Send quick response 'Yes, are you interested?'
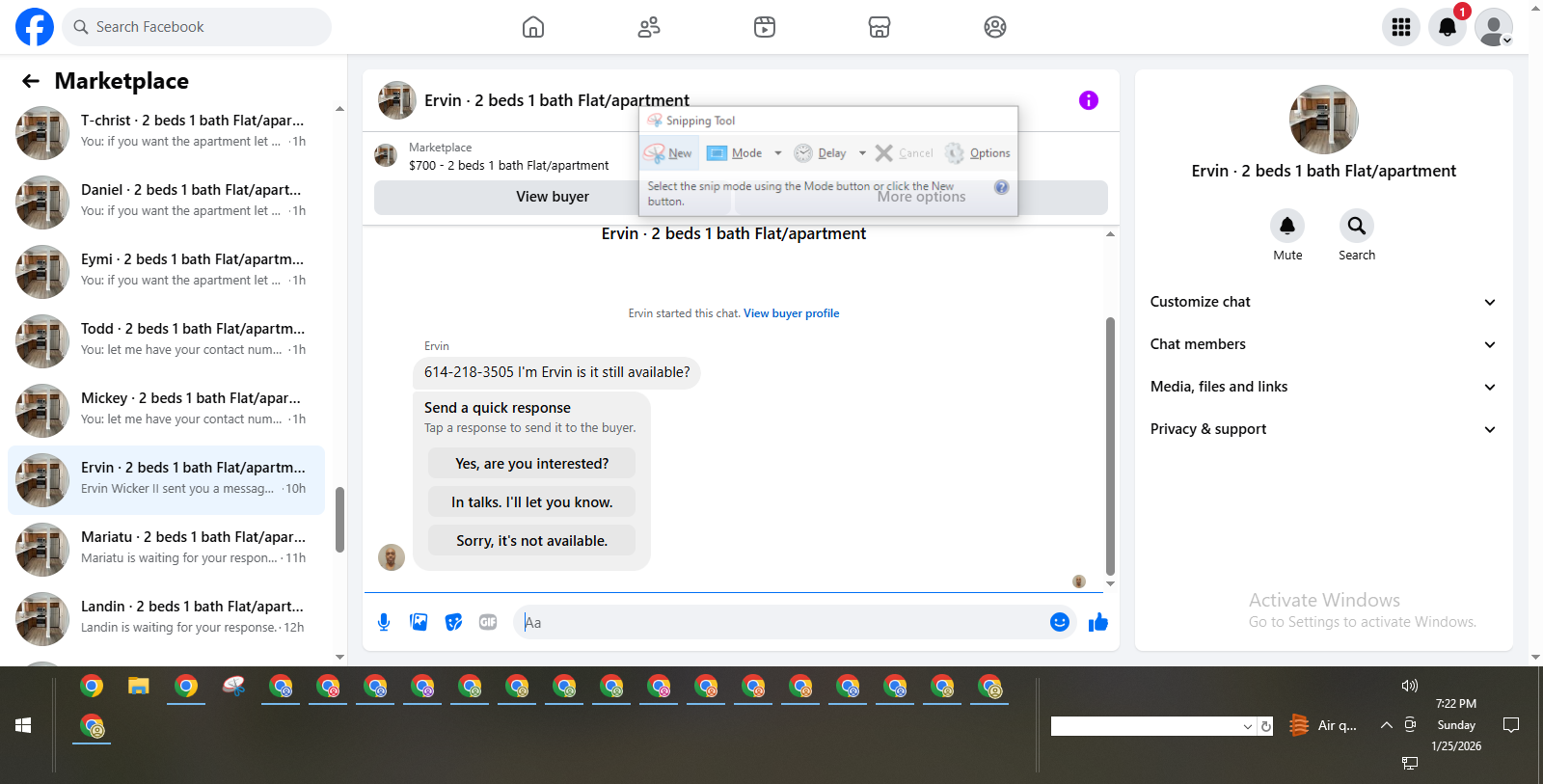The height and width of the screenshot is (784, 1543). (531, 464)
